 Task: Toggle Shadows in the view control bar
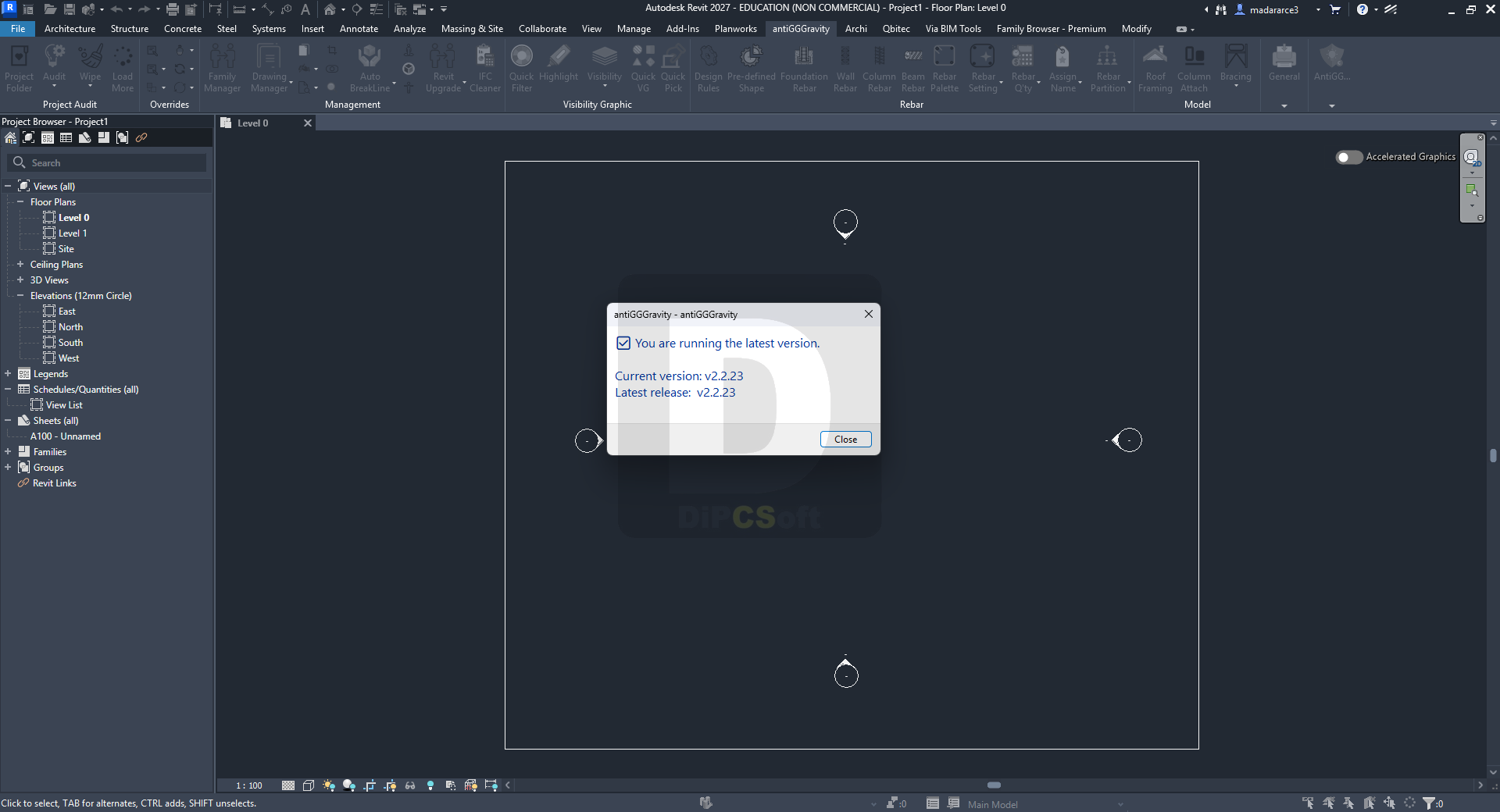[x=349, y=785]
